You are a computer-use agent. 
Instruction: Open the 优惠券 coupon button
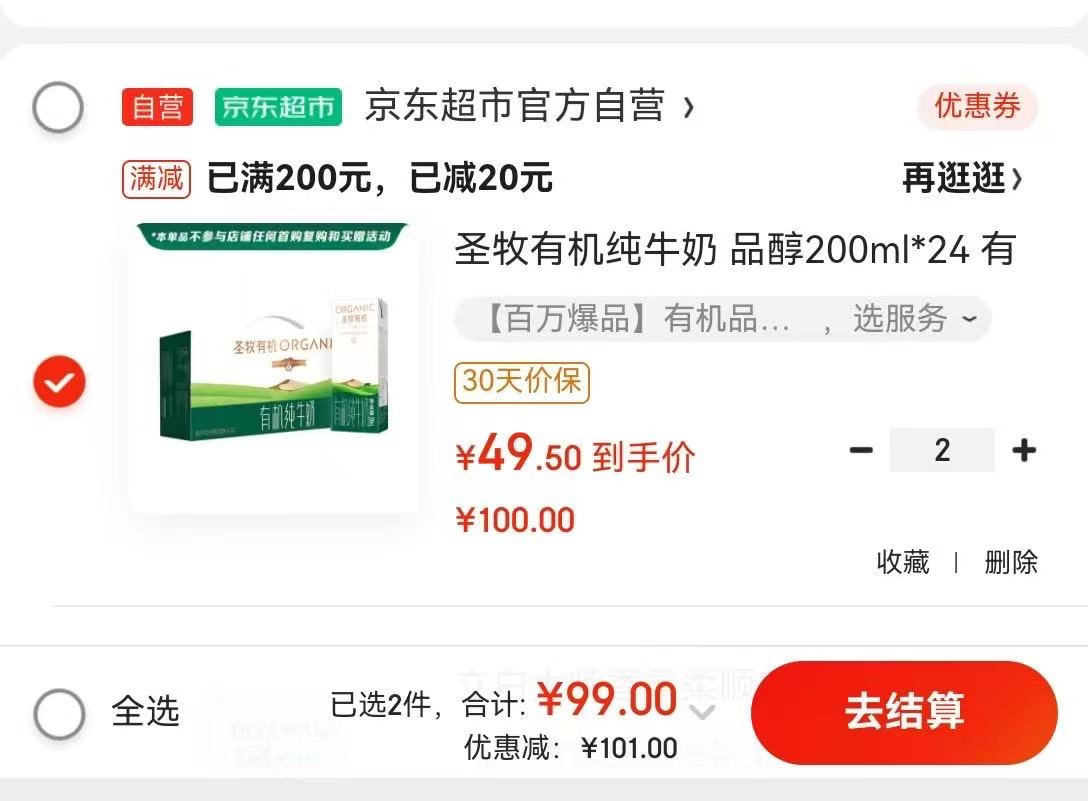coord(978,106)
